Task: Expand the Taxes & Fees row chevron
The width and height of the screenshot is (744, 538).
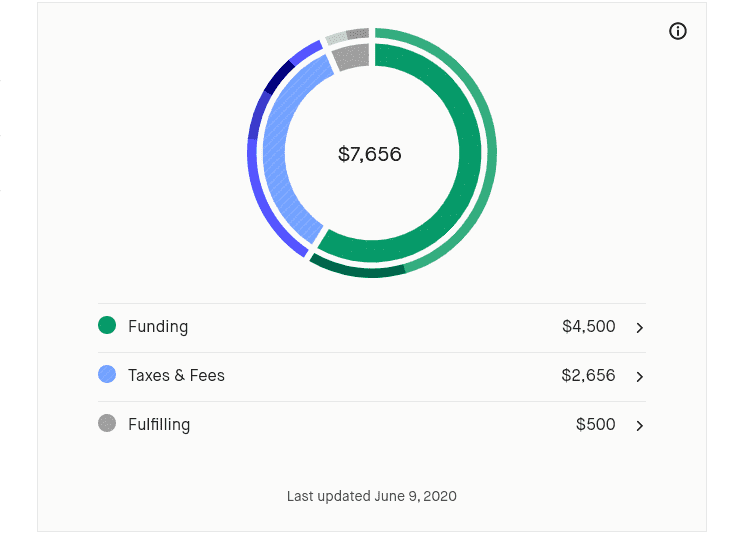Action: tap(640, 376)
